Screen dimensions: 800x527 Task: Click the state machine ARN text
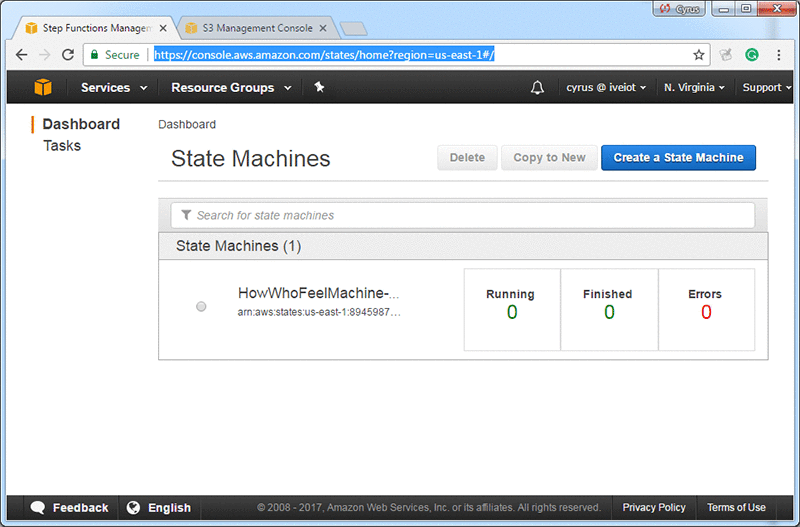[319, 312]
